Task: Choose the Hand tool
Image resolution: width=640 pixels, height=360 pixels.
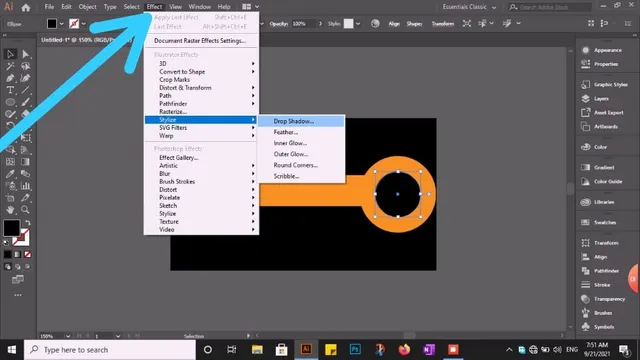Action: point(10,210)
